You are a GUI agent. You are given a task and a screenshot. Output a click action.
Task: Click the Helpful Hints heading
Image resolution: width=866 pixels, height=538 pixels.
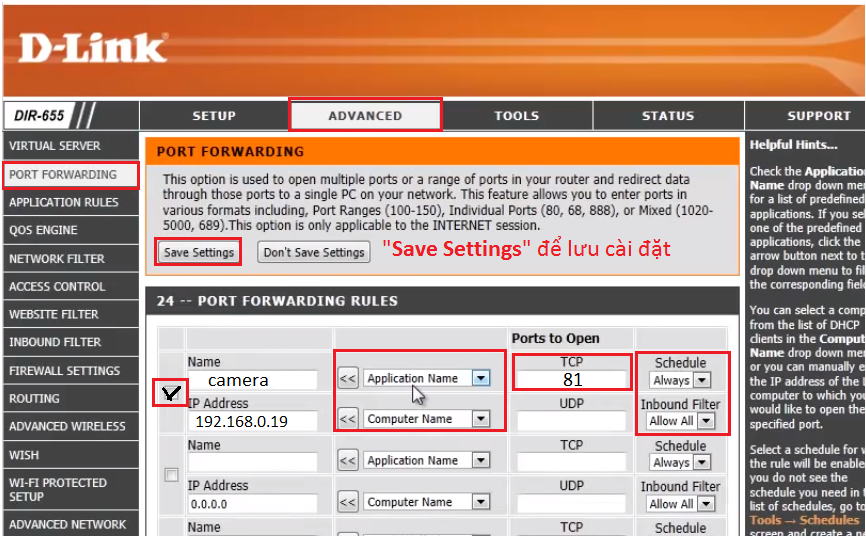coord(793,145)
